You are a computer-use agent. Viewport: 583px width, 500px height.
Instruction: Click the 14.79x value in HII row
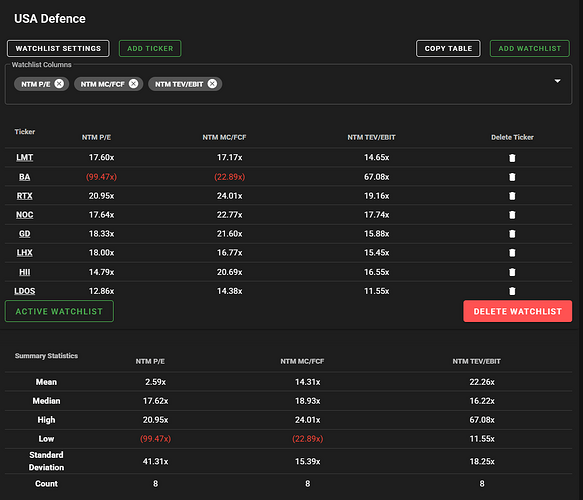pyautogui.click(x=102, y=272)
